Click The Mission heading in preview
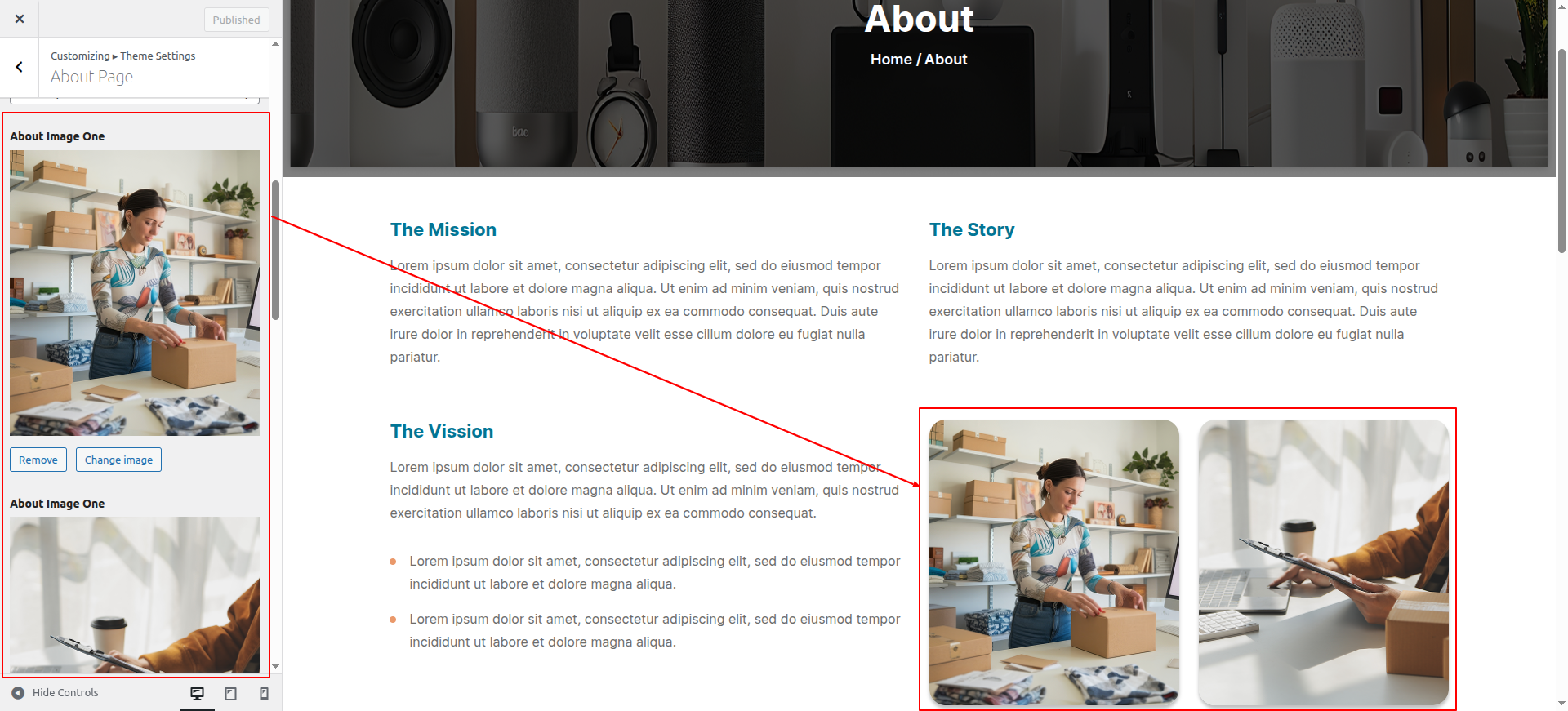Screen dimensions: 1568x711 click(443, 230)
